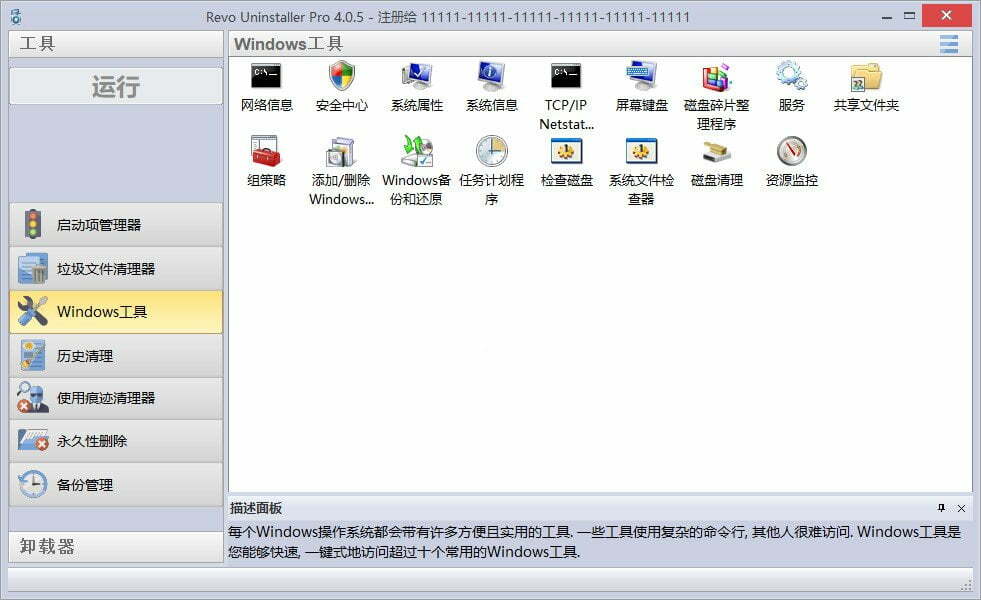The height and width of the screenshot is (600, 981).
Task: Click the 运行 (Run) button
Action: tap(115, 87)
